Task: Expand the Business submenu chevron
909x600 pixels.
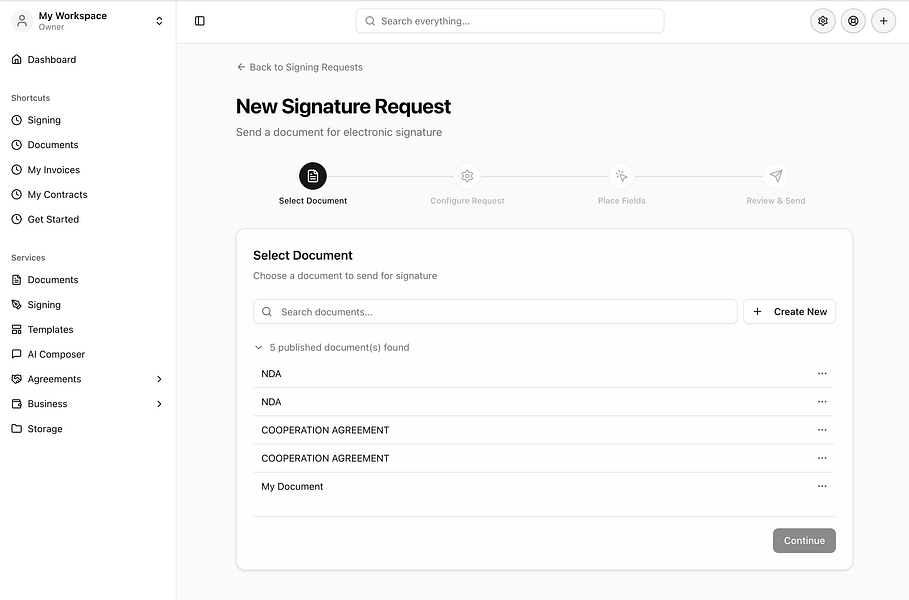Action: click(x=159, y=404)
